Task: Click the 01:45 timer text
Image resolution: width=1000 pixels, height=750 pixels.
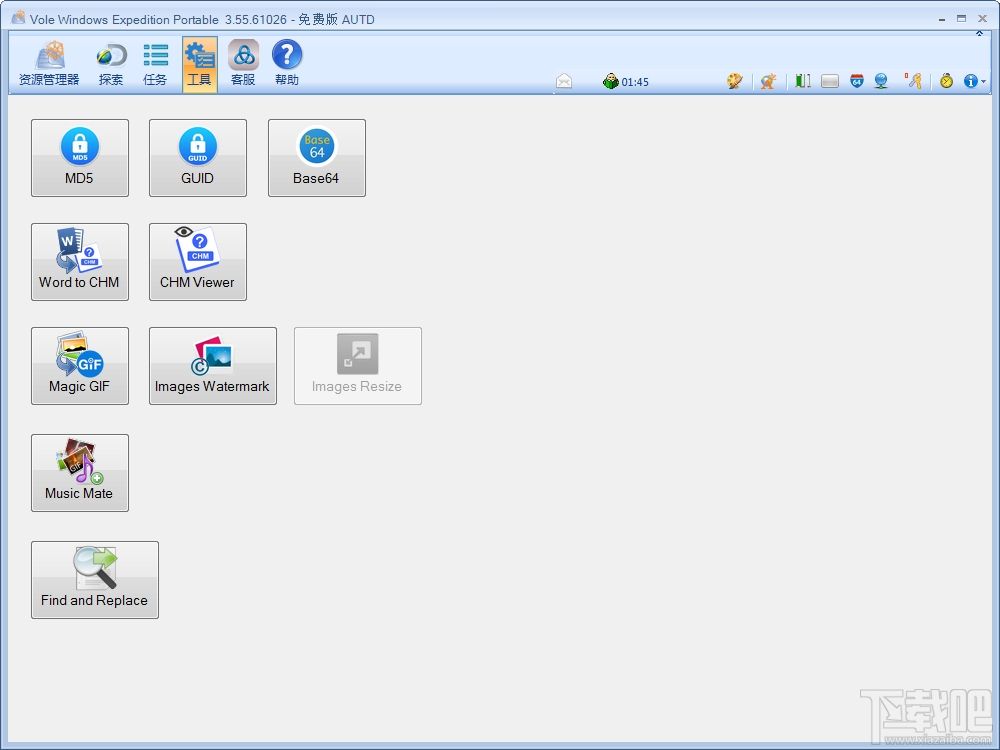Action: pyautogui.click(x=635, y=82)
